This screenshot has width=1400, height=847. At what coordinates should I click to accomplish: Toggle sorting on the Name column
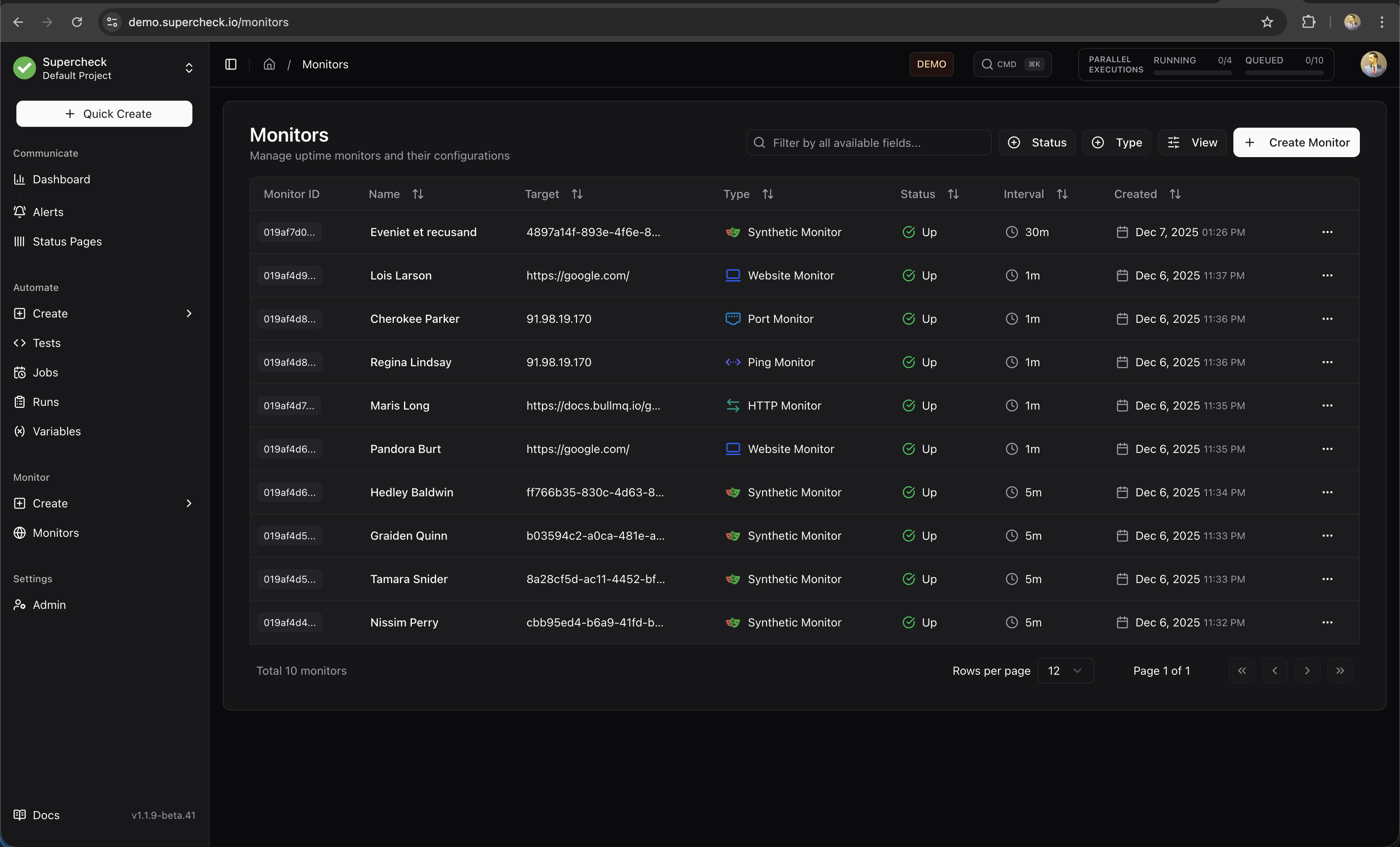pyautogui.click(x=418, y=194)
